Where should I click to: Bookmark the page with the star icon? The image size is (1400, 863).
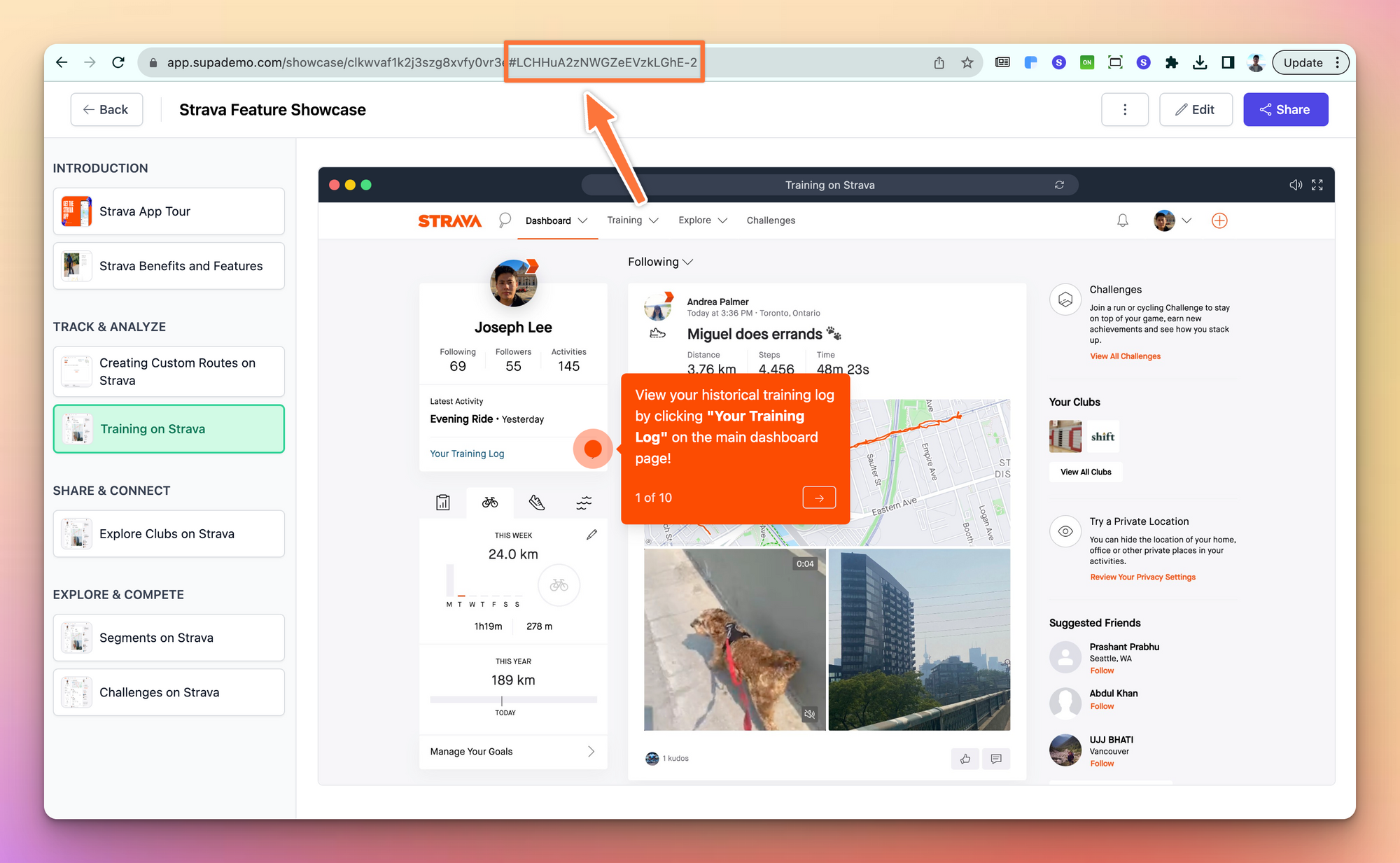(x=967, y=62)
